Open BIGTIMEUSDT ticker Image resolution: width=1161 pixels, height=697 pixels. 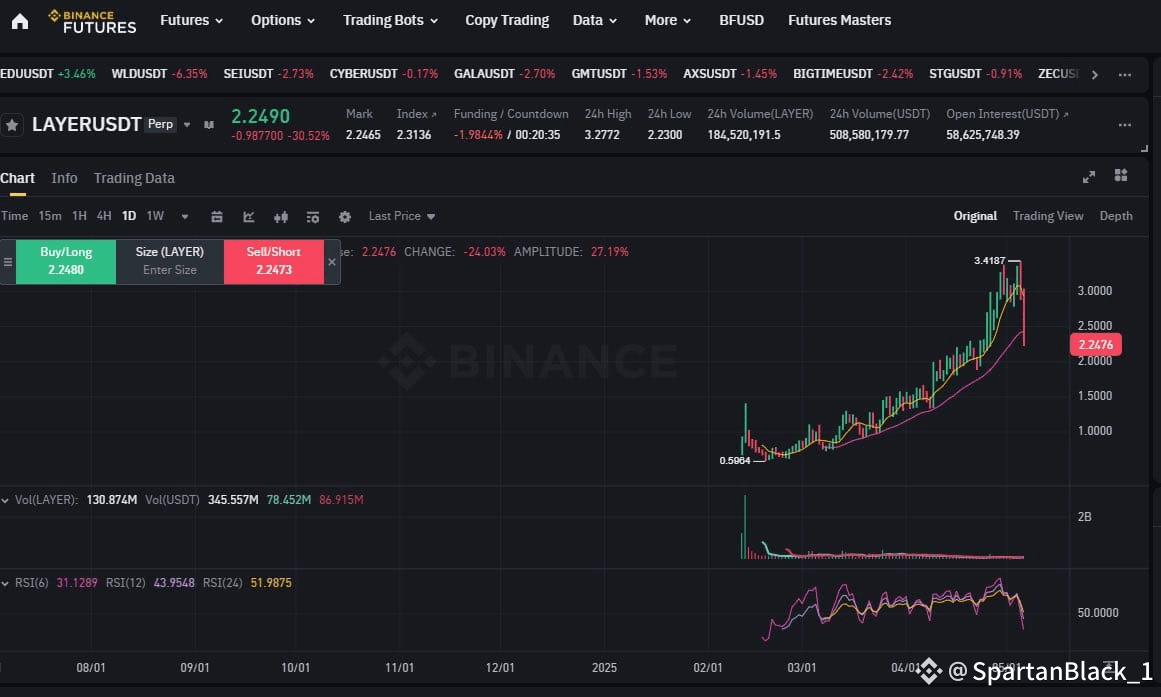[853, 74]
